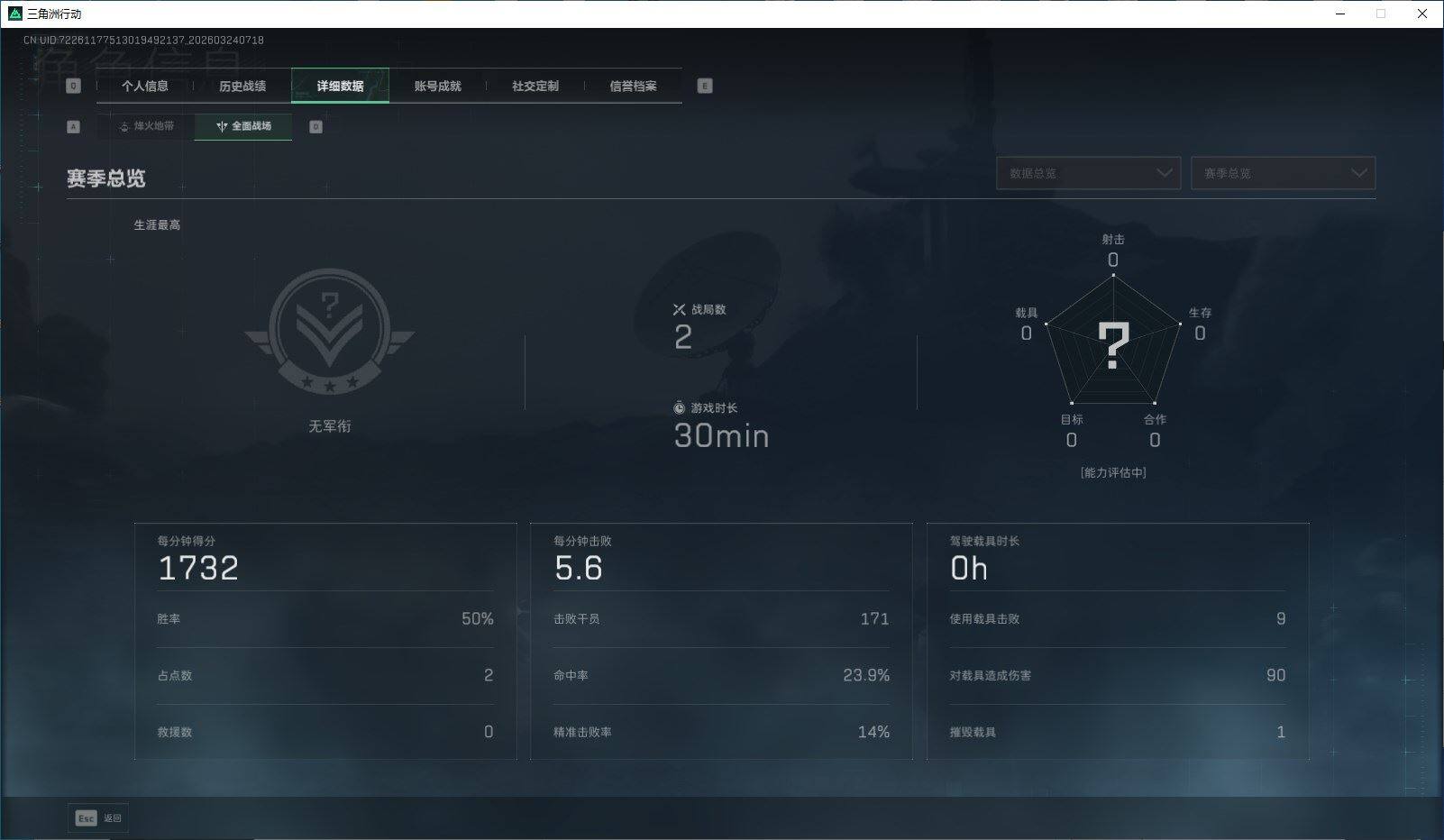Click the 生存 radar axis label
The width and height of the screenshot is (1444, 840).
point(1200,313)
